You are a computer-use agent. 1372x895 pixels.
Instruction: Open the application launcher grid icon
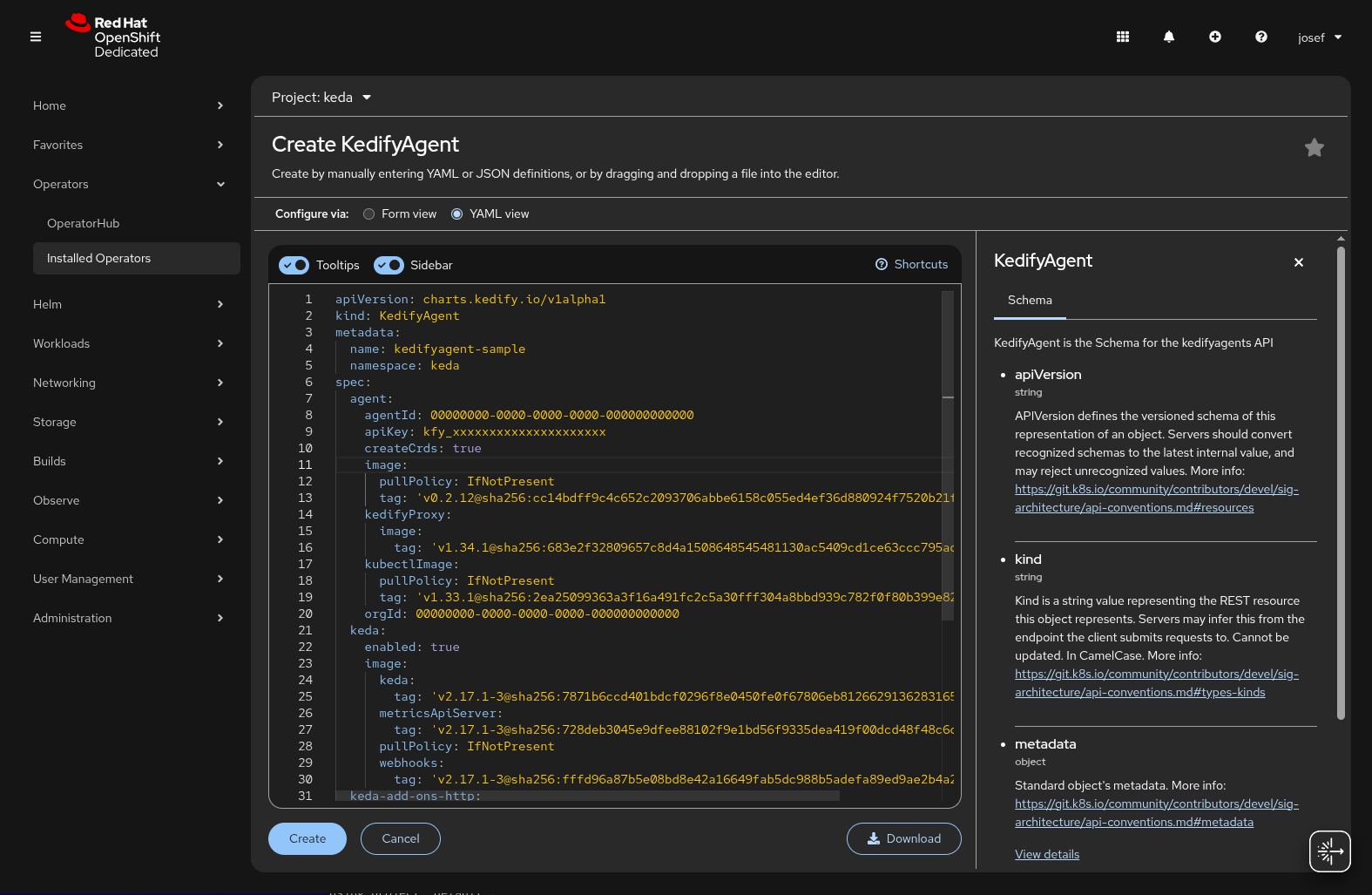pyautogui.click(x=1123, y=37)
